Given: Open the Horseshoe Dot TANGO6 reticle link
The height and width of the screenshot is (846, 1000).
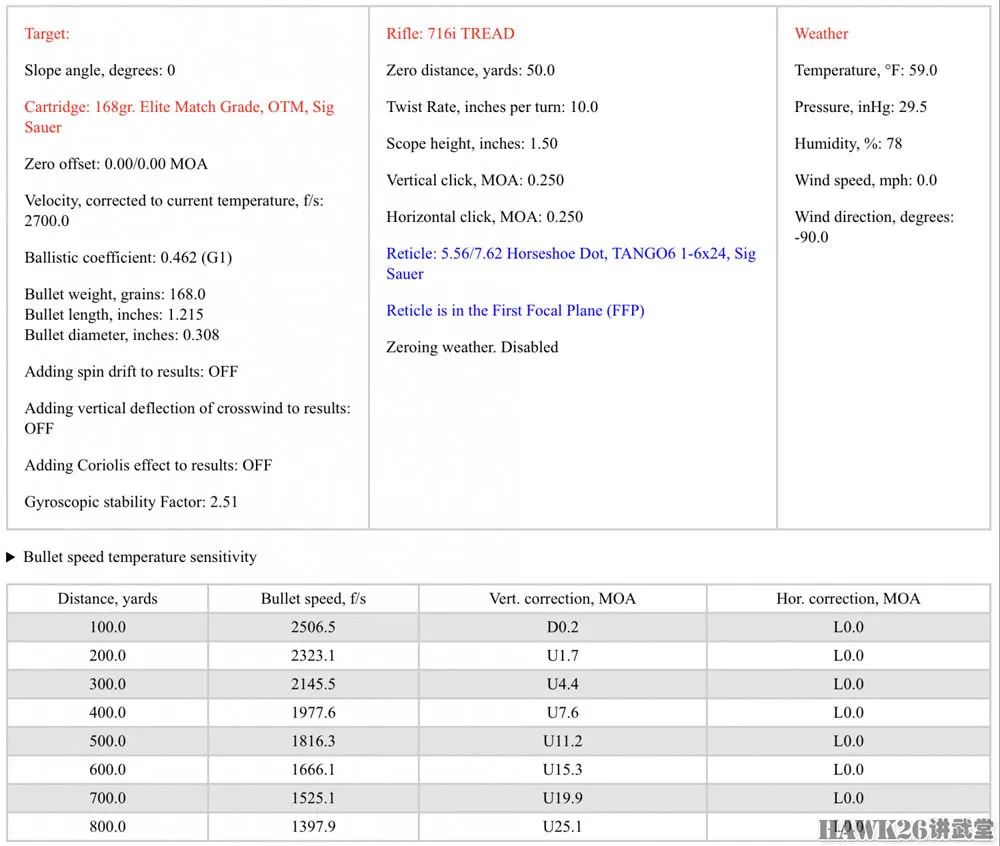Looking at the screenshot, I should (571, 263).
